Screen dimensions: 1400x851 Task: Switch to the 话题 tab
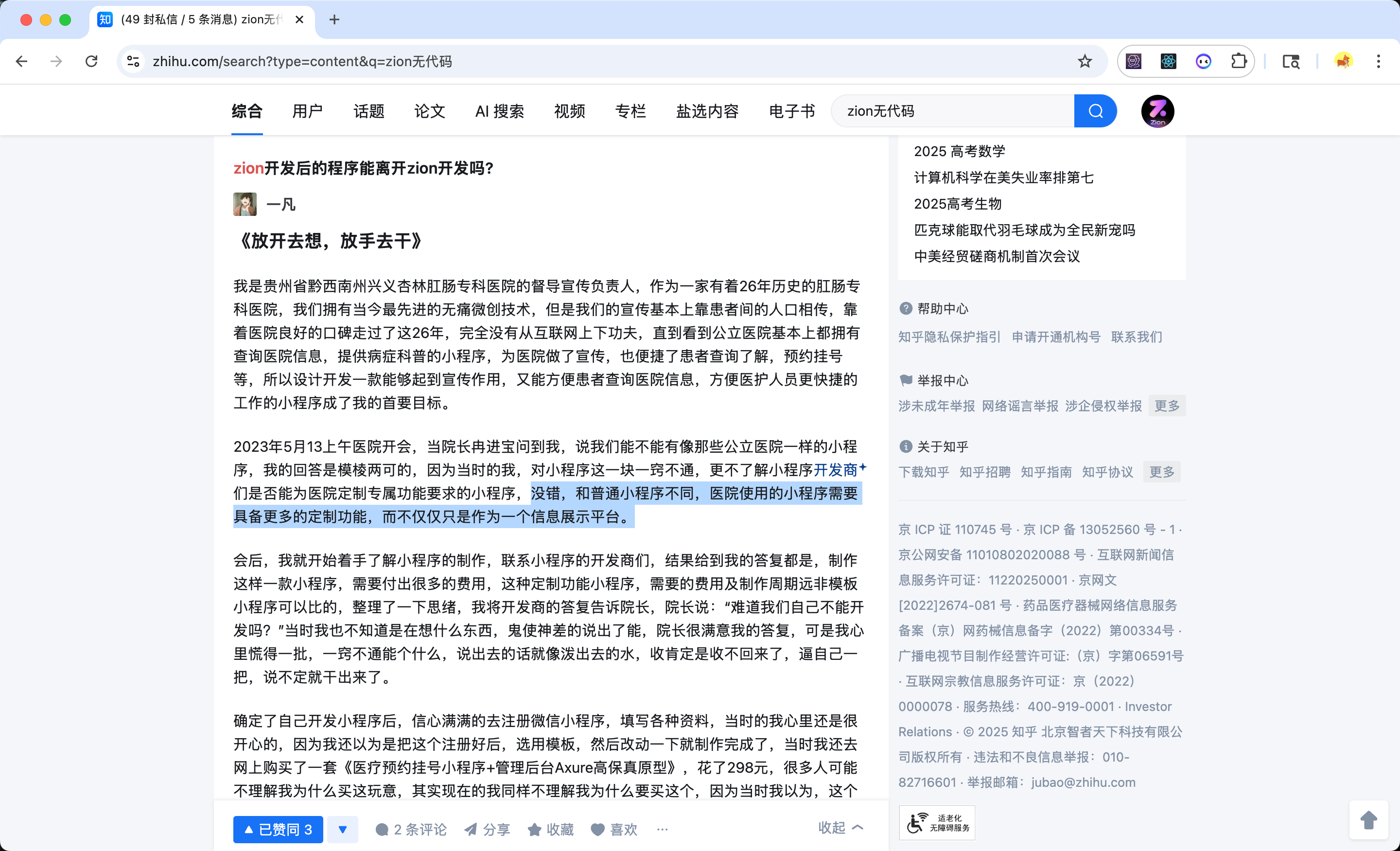pyautogui.click(x=369, y=111)
